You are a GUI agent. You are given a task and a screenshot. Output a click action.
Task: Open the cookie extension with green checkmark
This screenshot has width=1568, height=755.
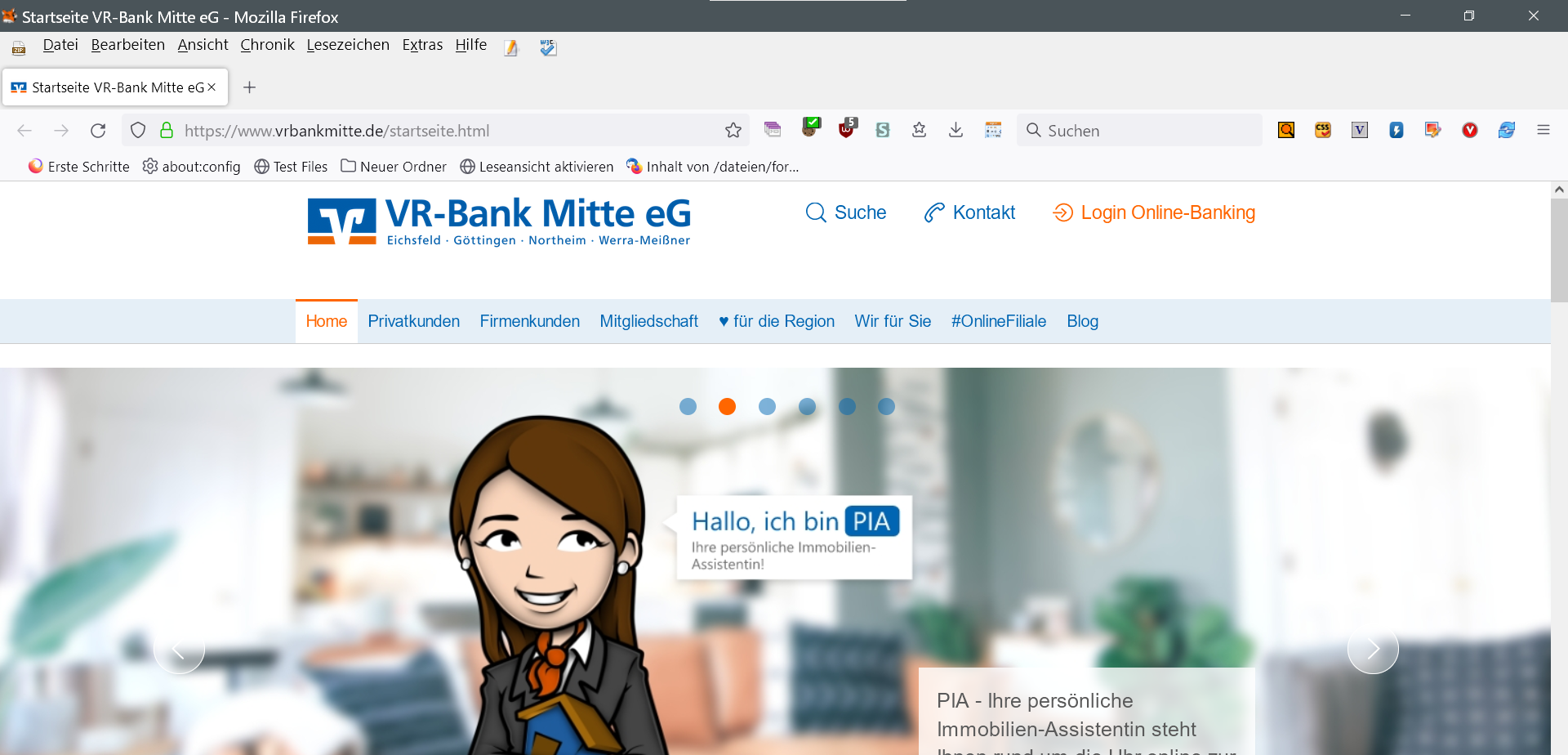point(811,127)
